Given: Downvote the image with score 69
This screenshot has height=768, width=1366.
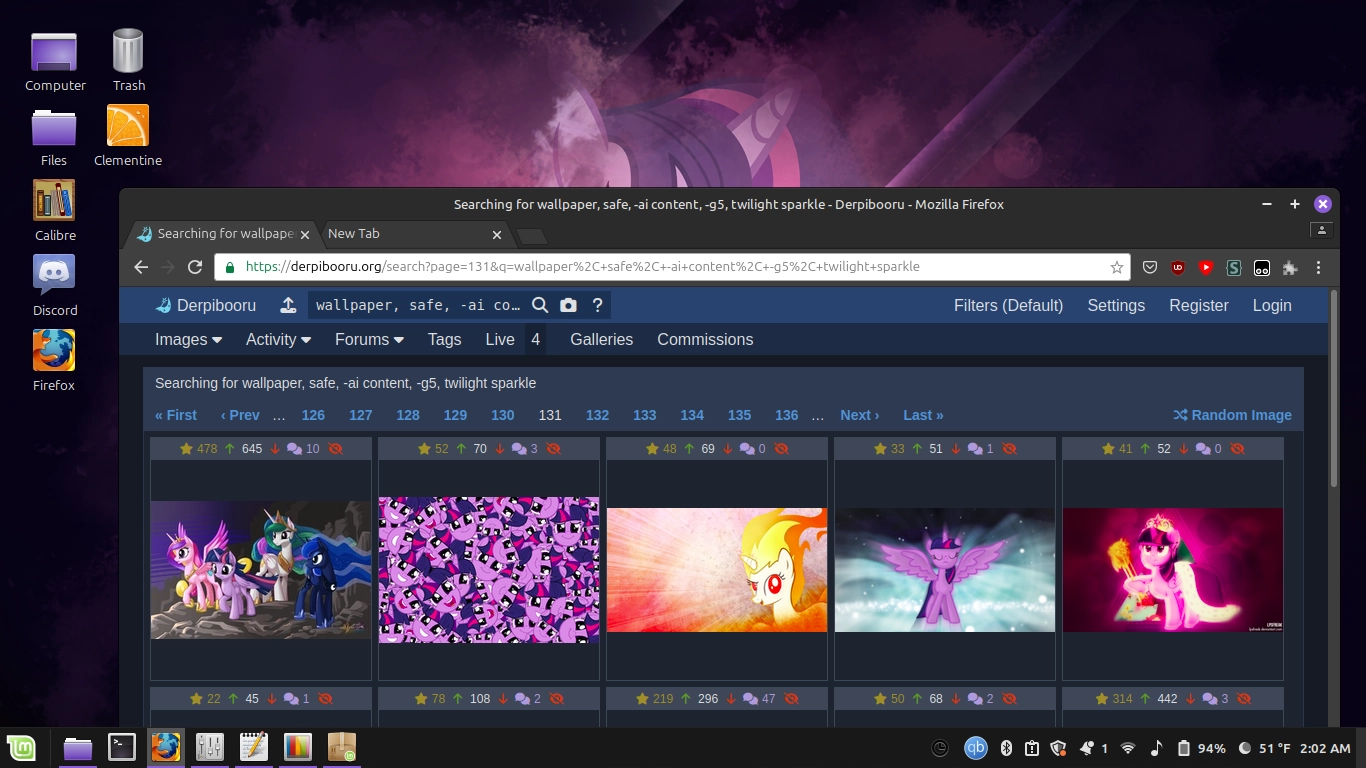Looking at the screenshot, I should point(728,449).
